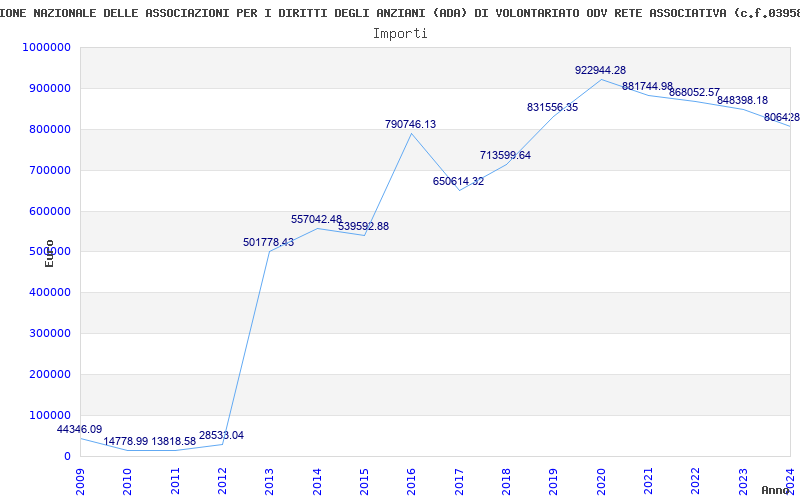Image resolution: width=800 pixels, height=500 pixels.
Task: Click the 501778.43 data label
Action: pyautogui.click(x=268, y=242)
